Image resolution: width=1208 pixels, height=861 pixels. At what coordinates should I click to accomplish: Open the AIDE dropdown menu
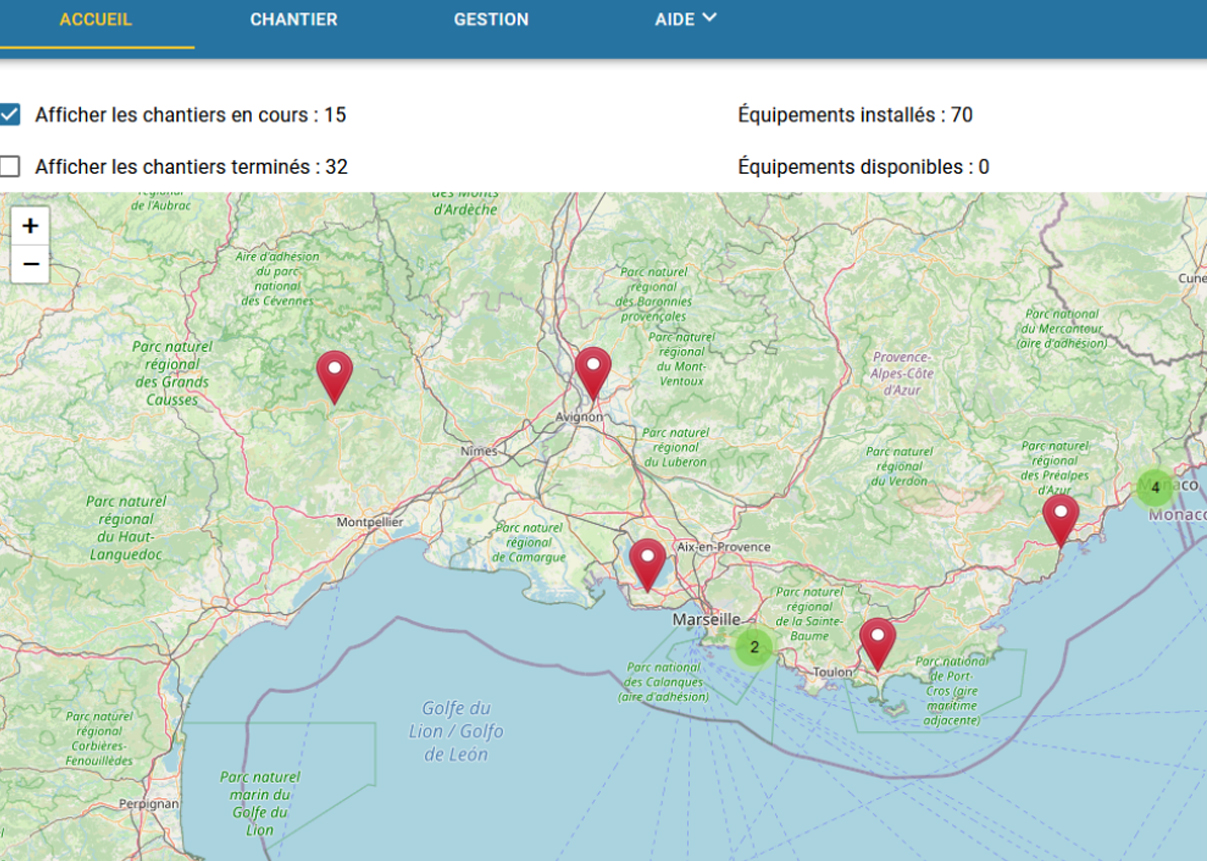[675, 20]
